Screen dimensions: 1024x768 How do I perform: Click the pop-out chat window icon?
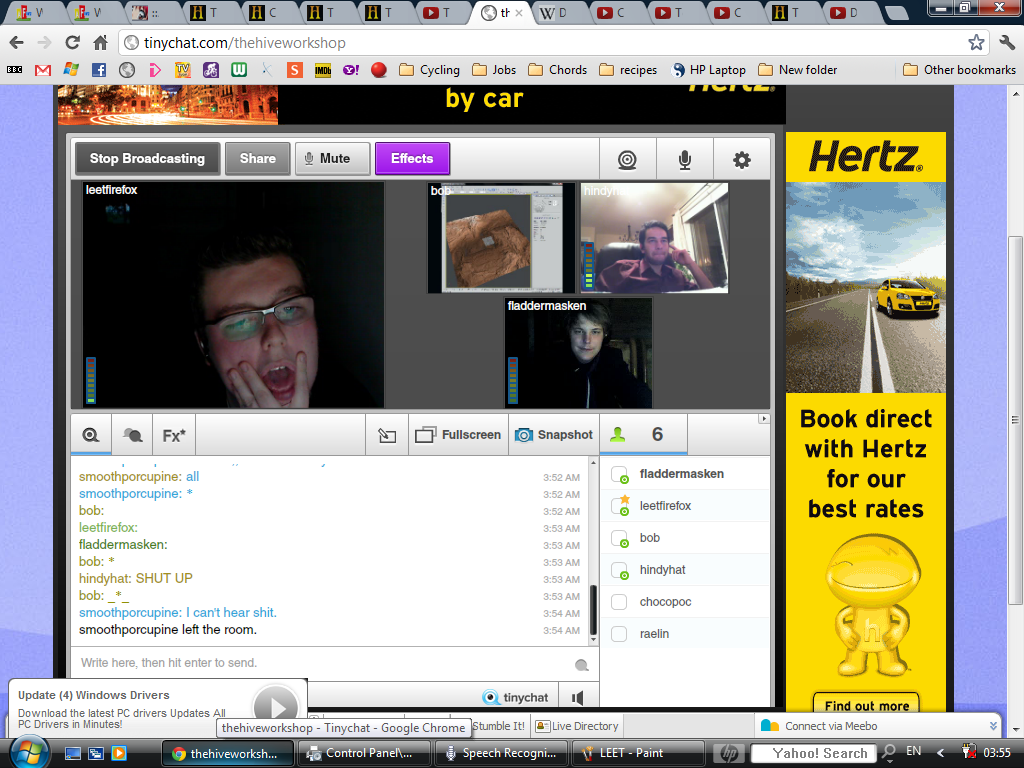(x=387, y=435)
